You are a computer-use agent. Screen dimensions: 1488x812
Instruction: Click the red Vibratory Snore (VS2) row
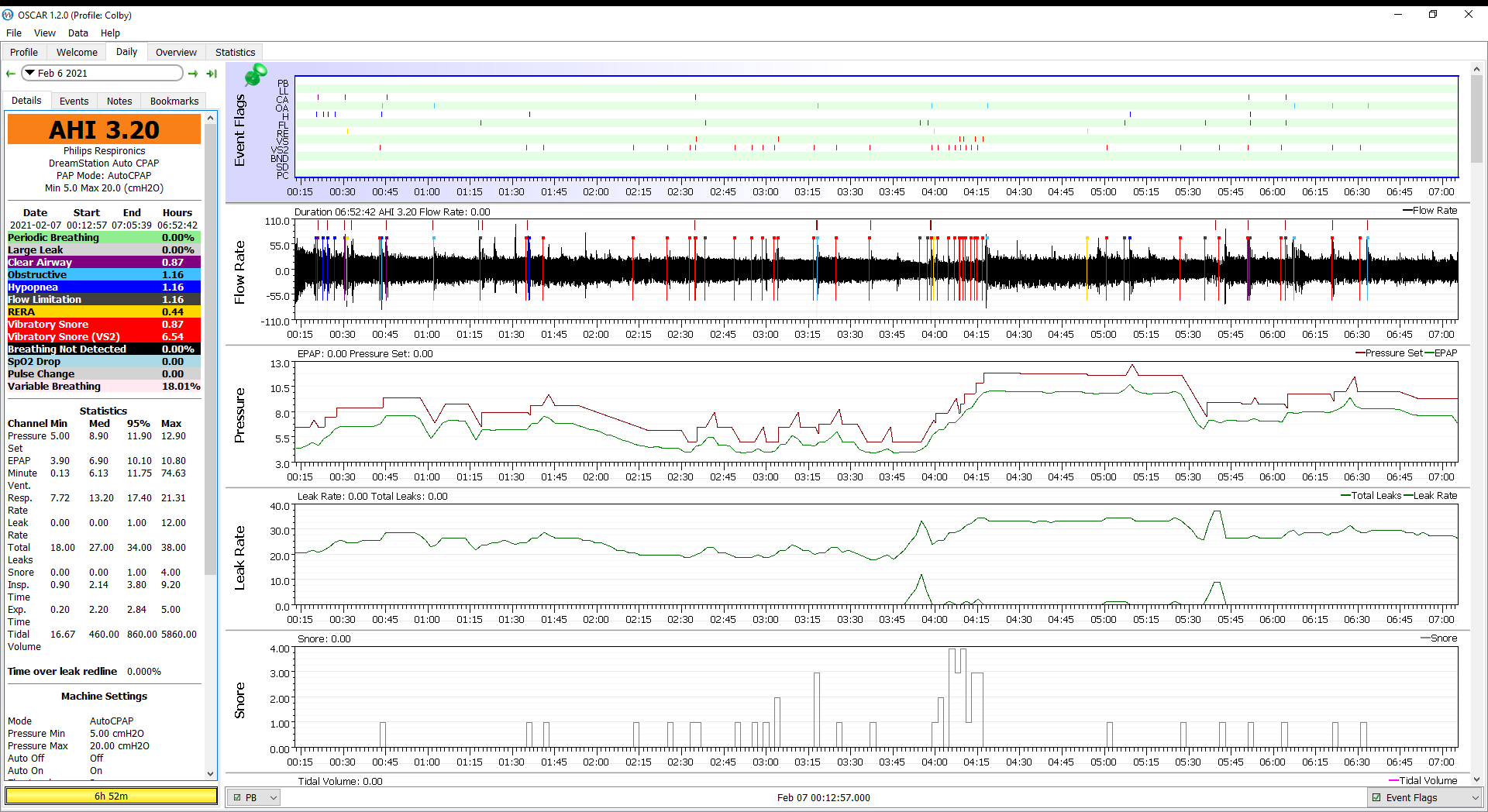click(104, 337)
